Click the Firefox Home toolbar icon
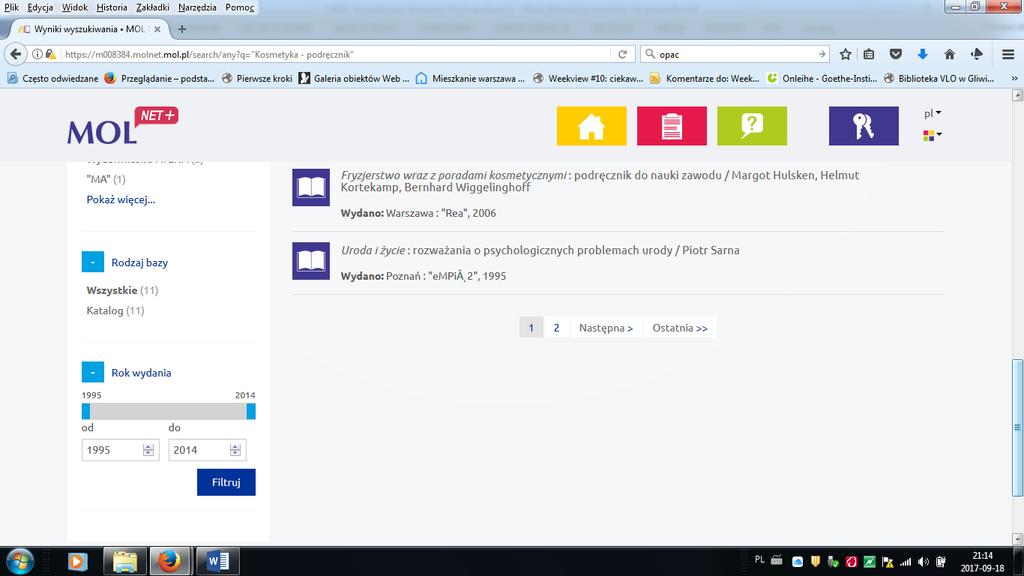The image size is (1024, 576). [950, 54]
